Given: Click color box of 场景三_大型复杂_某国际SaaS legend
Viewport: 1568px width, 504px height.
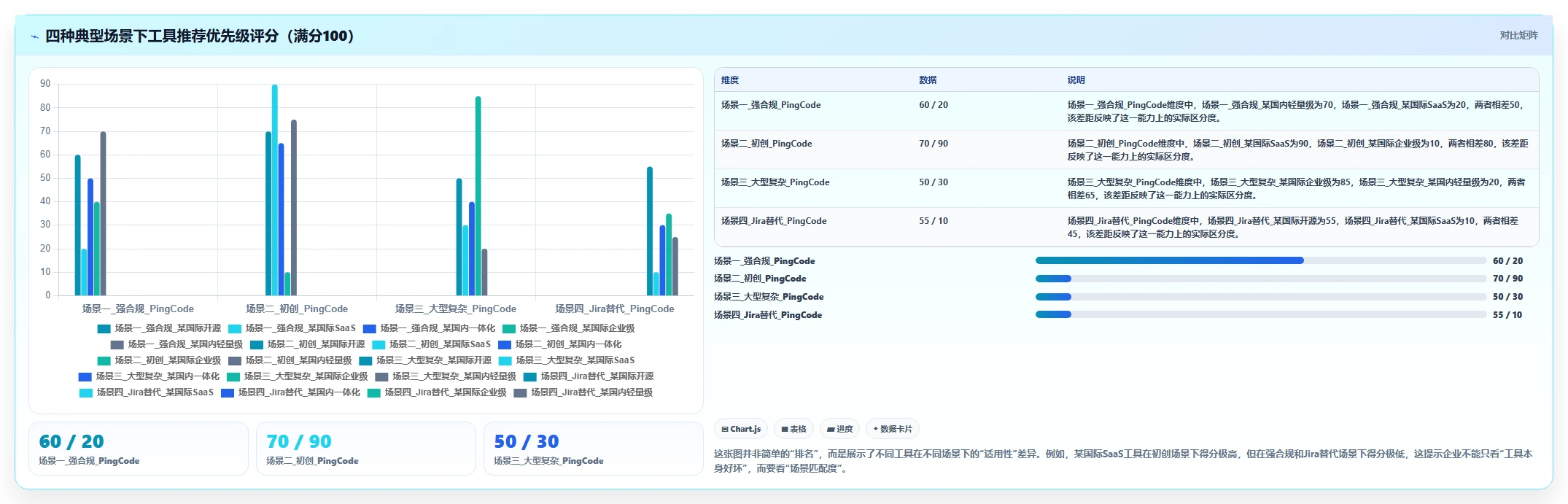Looking at the screenshot, I should click(505, 360).
